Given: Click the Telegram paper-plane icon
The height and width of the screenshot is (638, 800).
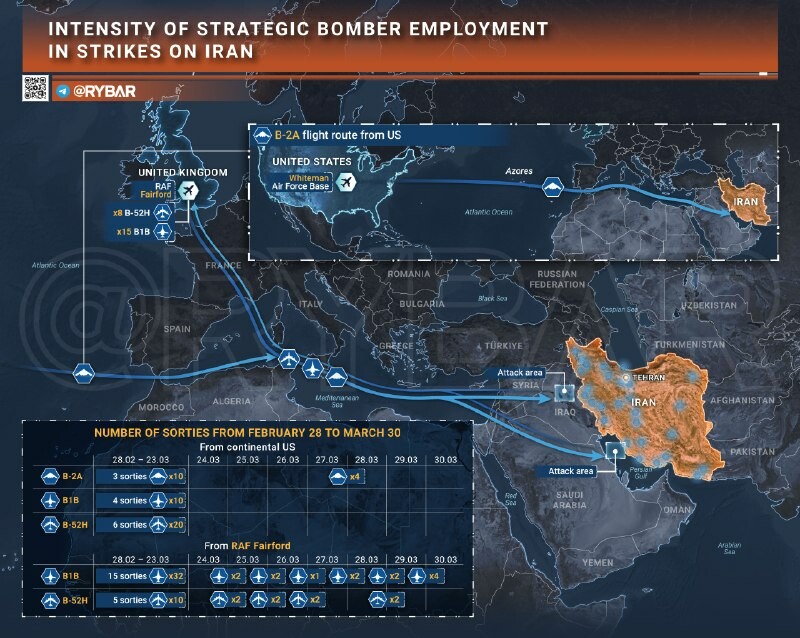Looking at the screenshot, I should pos(64,91).
